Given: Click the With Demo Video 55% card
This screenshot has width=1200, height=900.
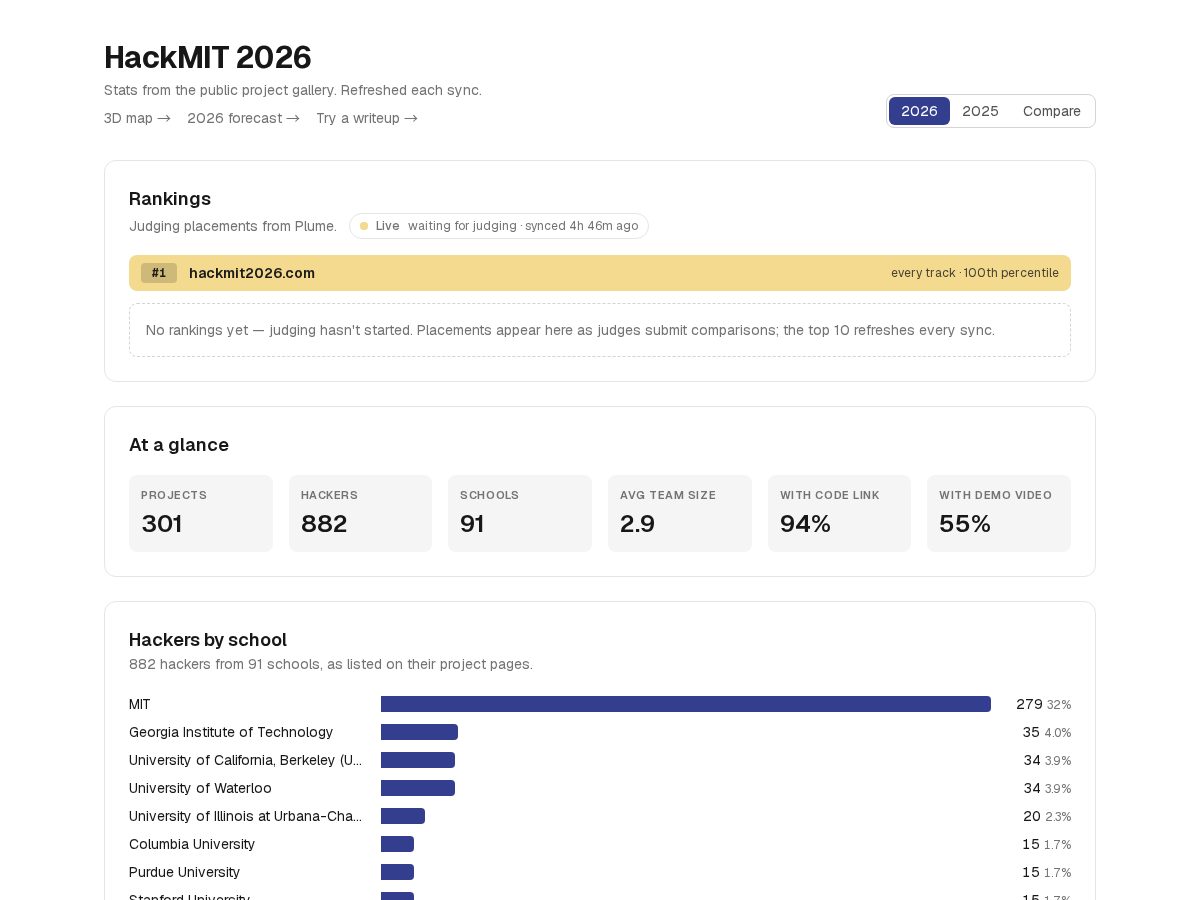Looking at the screenshot, I should tap(999, 513).
